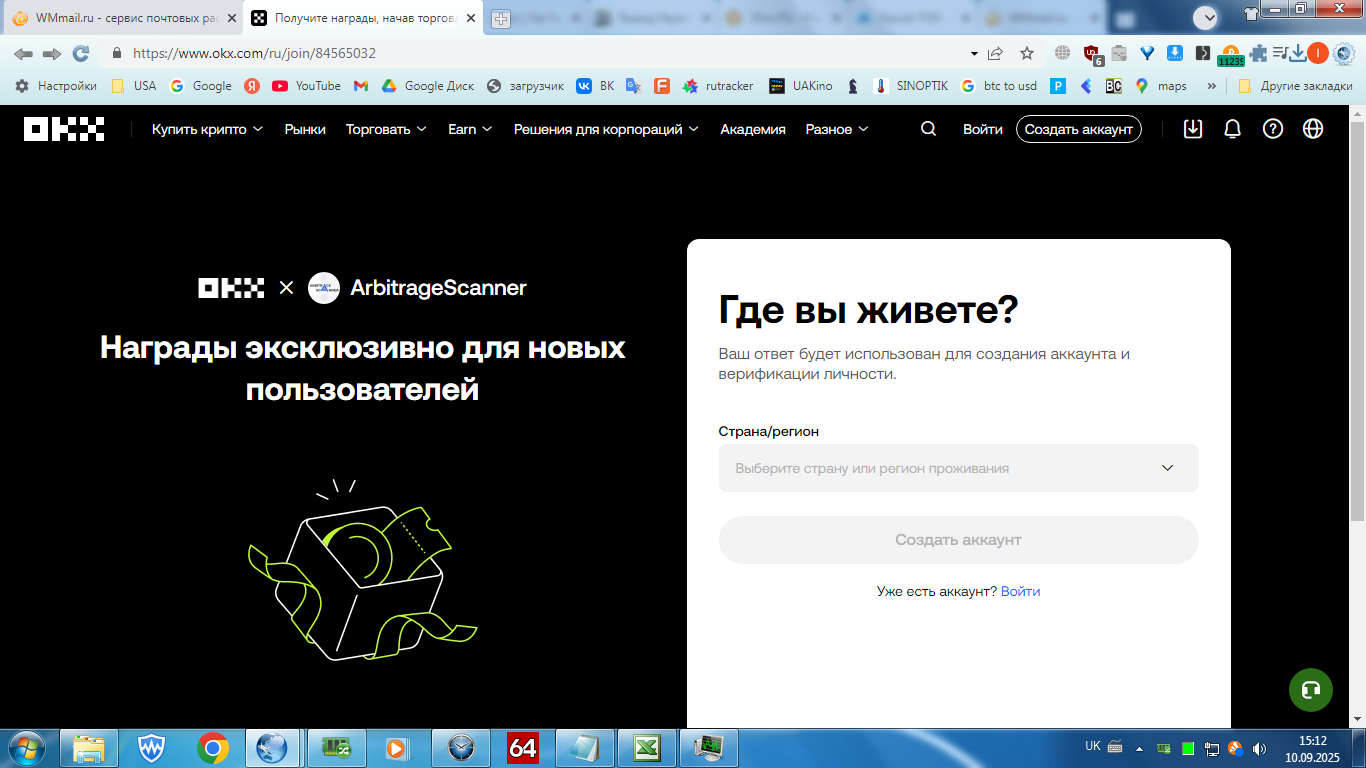Open the YouTube bookmark
The height and width of the screenshot is (768, 1366).
point(307,86)
